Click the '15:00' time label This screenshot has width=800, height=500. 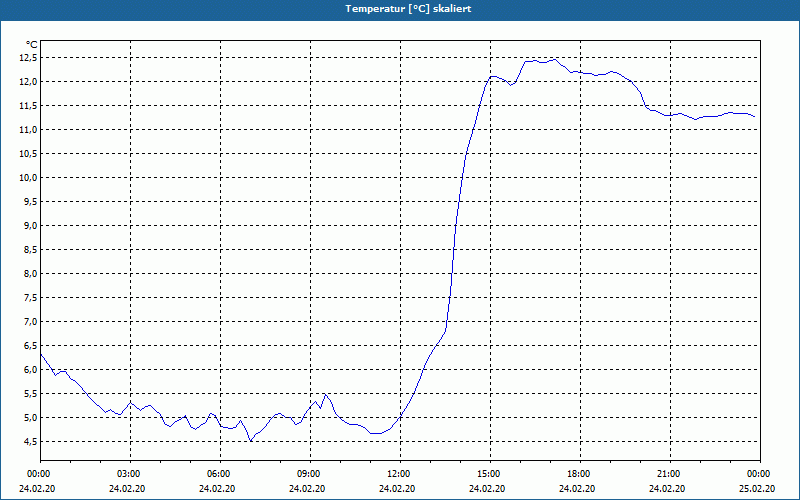(490, 474)
